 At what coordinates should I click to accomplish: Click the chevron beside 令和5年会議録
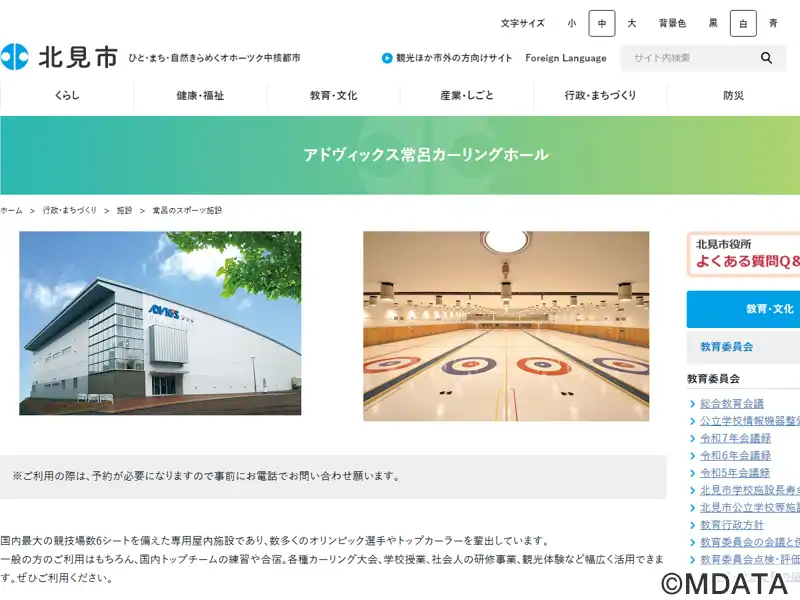692,473
